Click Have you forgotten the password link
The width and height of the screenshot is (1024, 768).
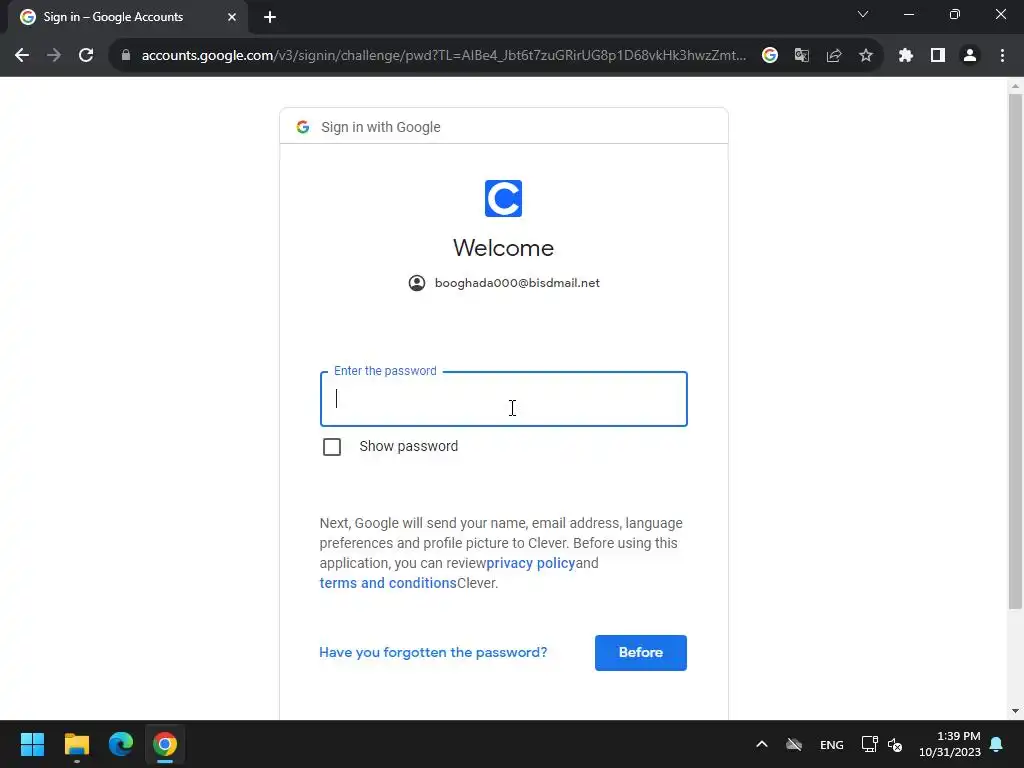433,652
